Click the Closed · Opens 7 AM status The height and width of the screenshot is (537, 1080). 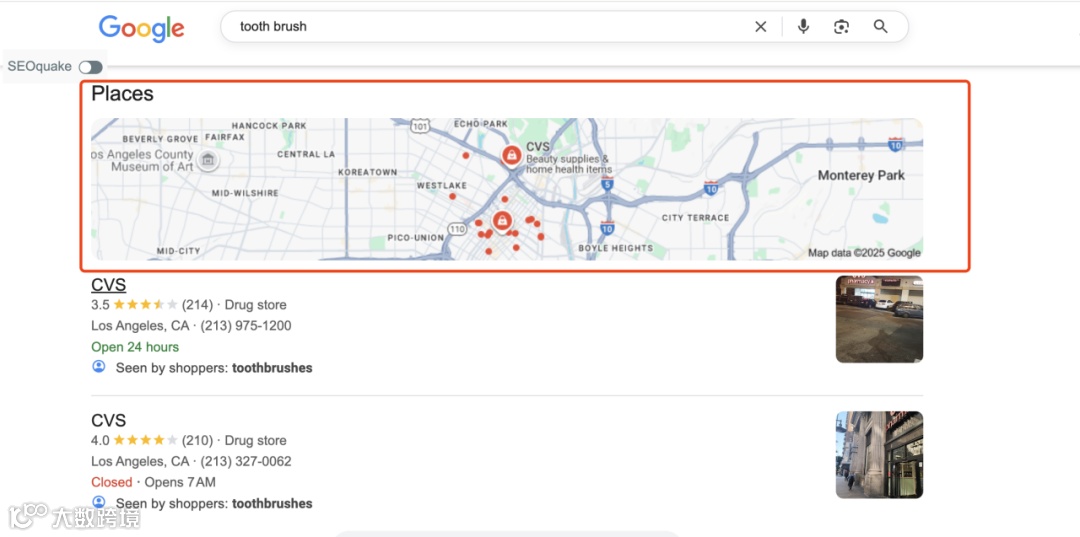(153, 482)
